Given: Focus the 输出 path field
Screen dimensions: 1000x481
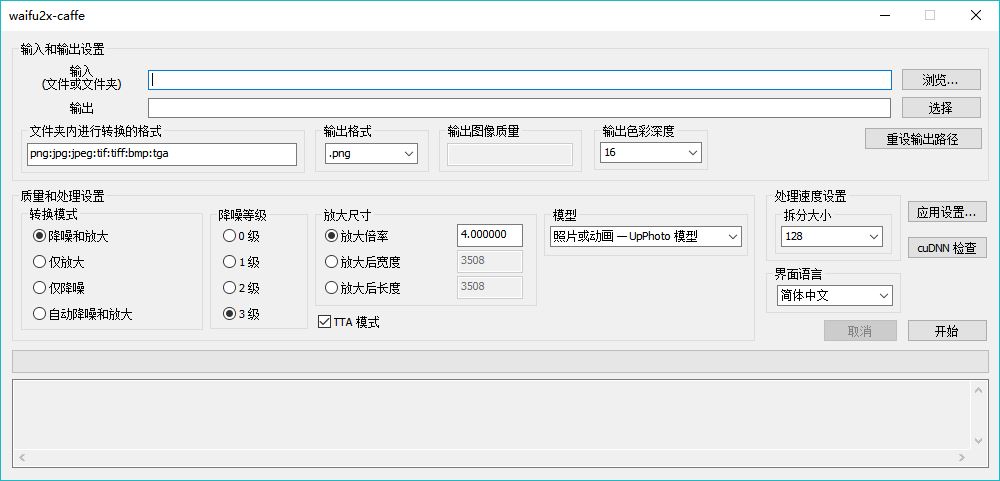Looking at the screenshot, I should 520,108.
